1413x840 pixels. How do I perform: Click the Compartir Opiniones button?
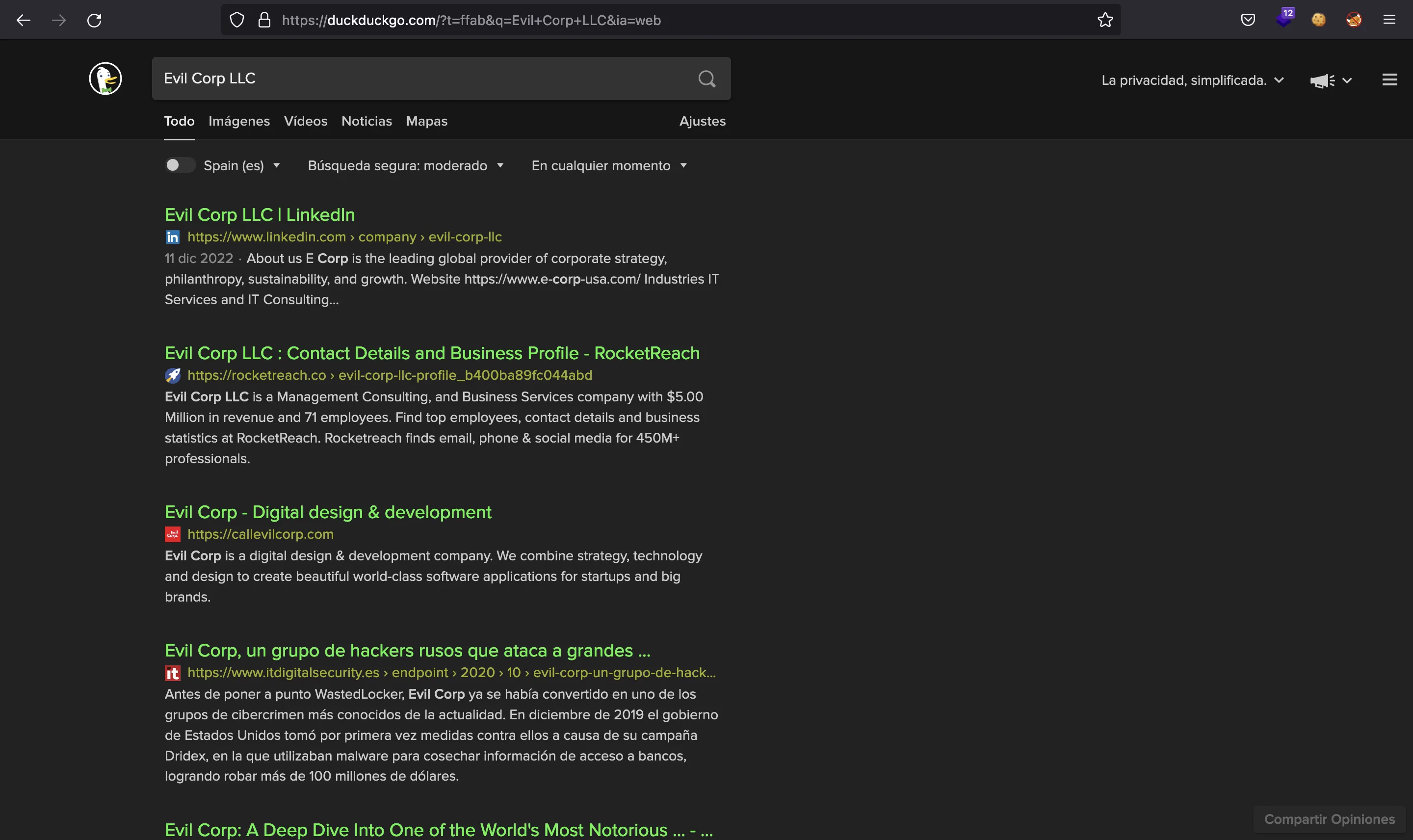tap(1329, 819)
